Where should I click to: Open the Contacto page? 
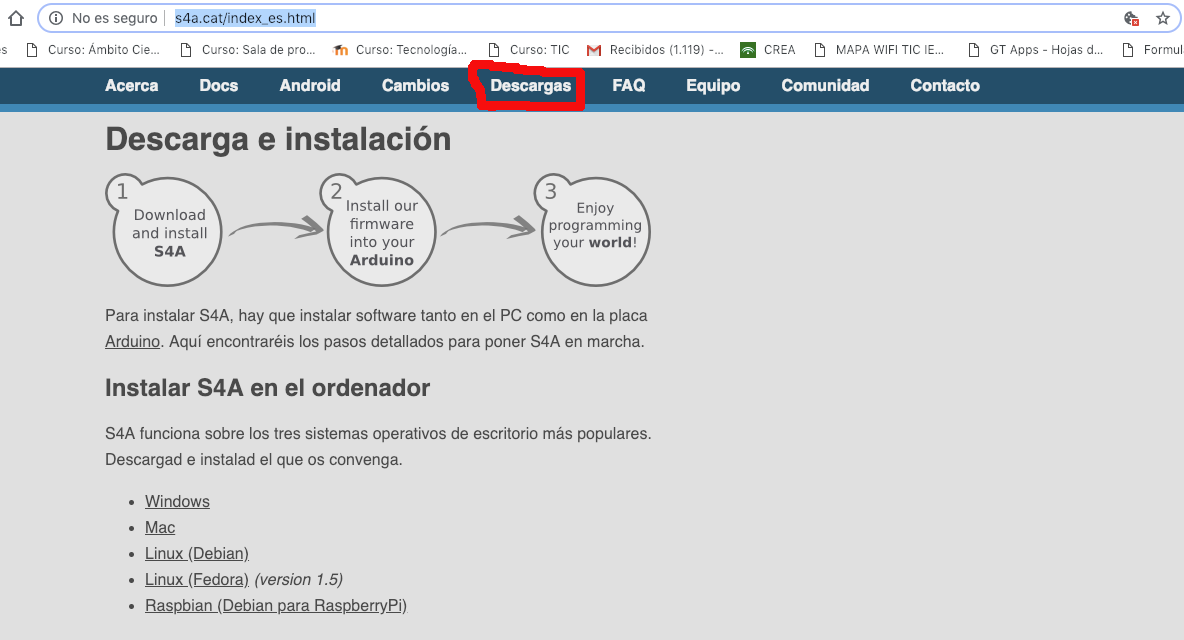[945, 85]
